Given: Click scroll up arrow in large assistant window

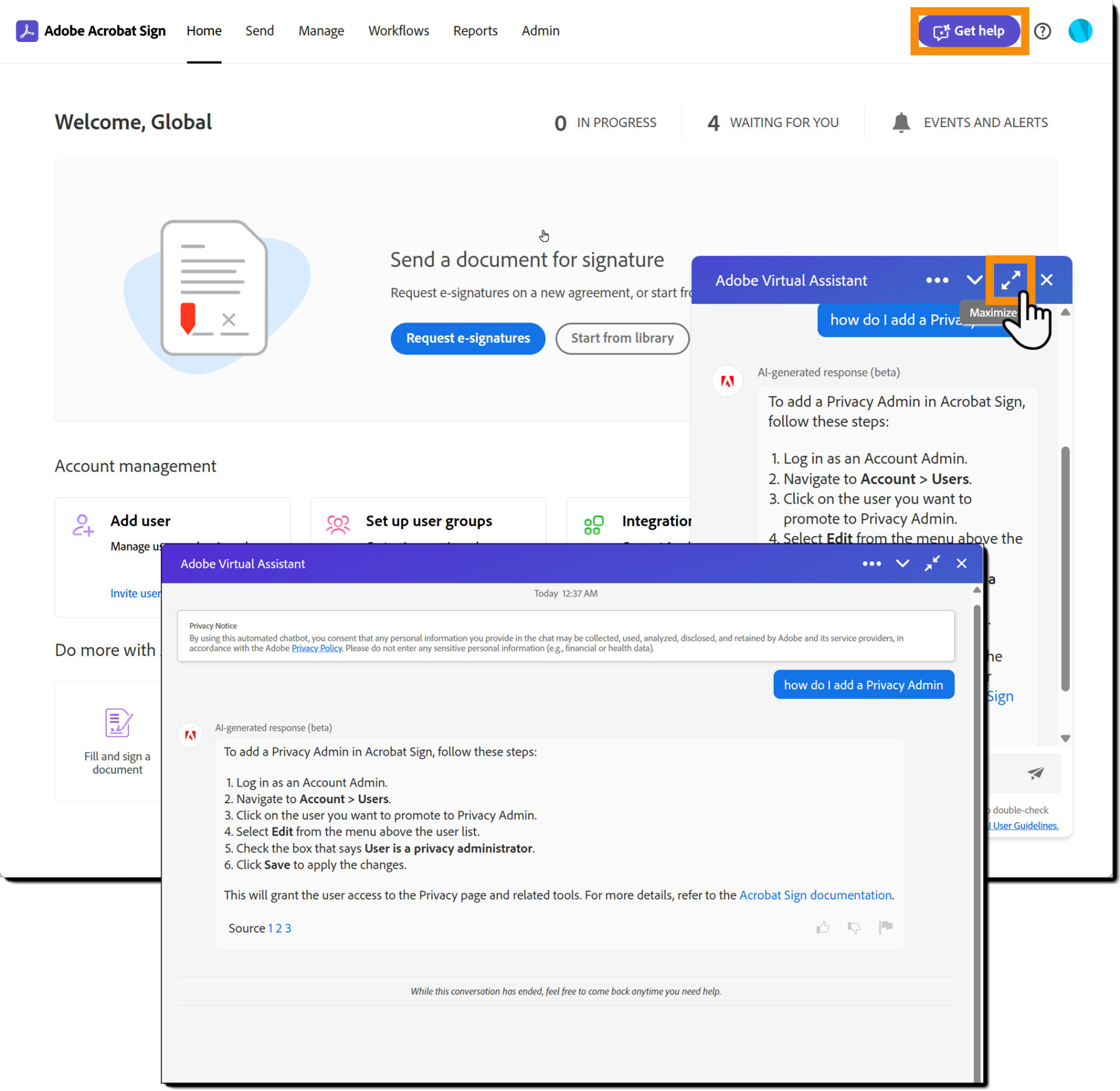Looking at the screenshot, I should click(x=977, y=590).
